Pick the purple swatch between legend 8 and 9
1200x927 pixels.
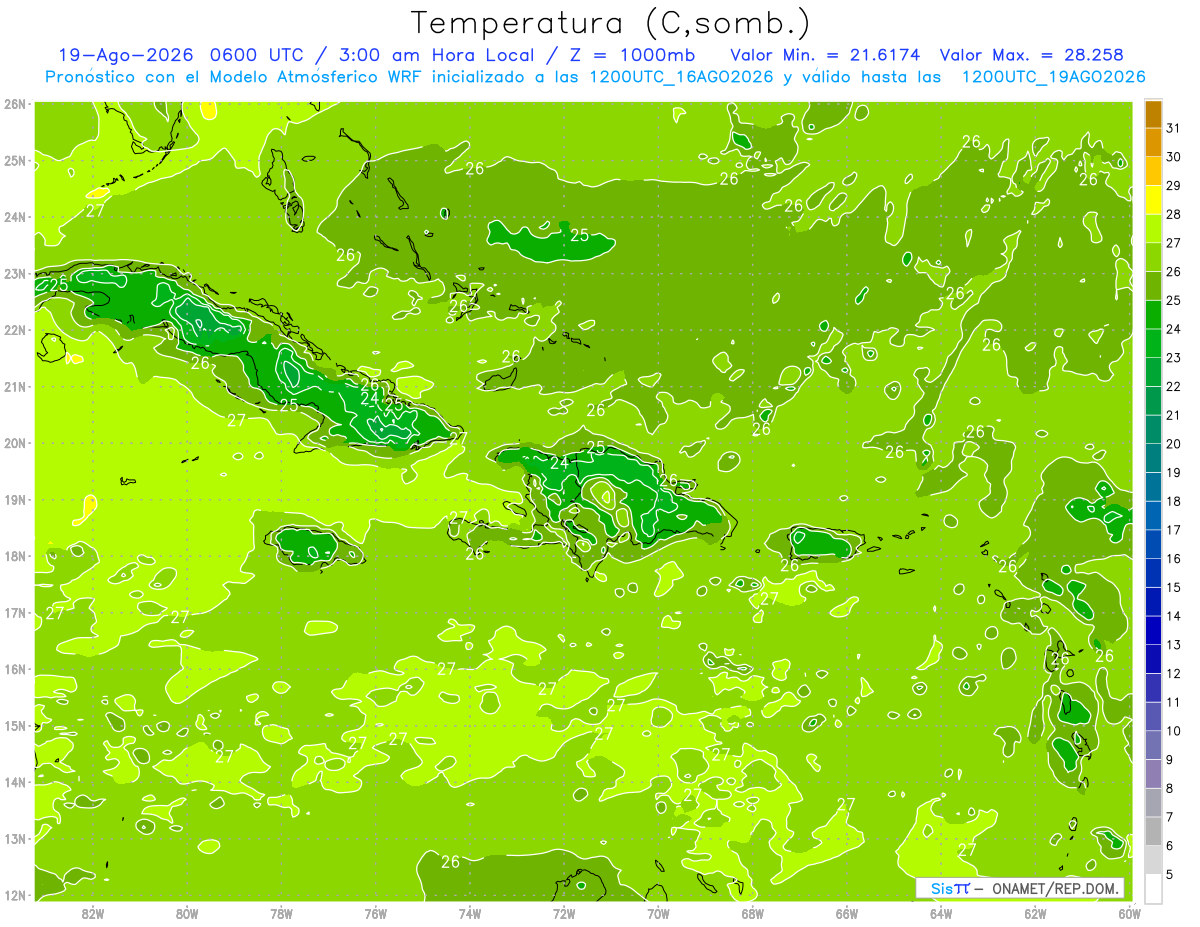(1153, 773)
